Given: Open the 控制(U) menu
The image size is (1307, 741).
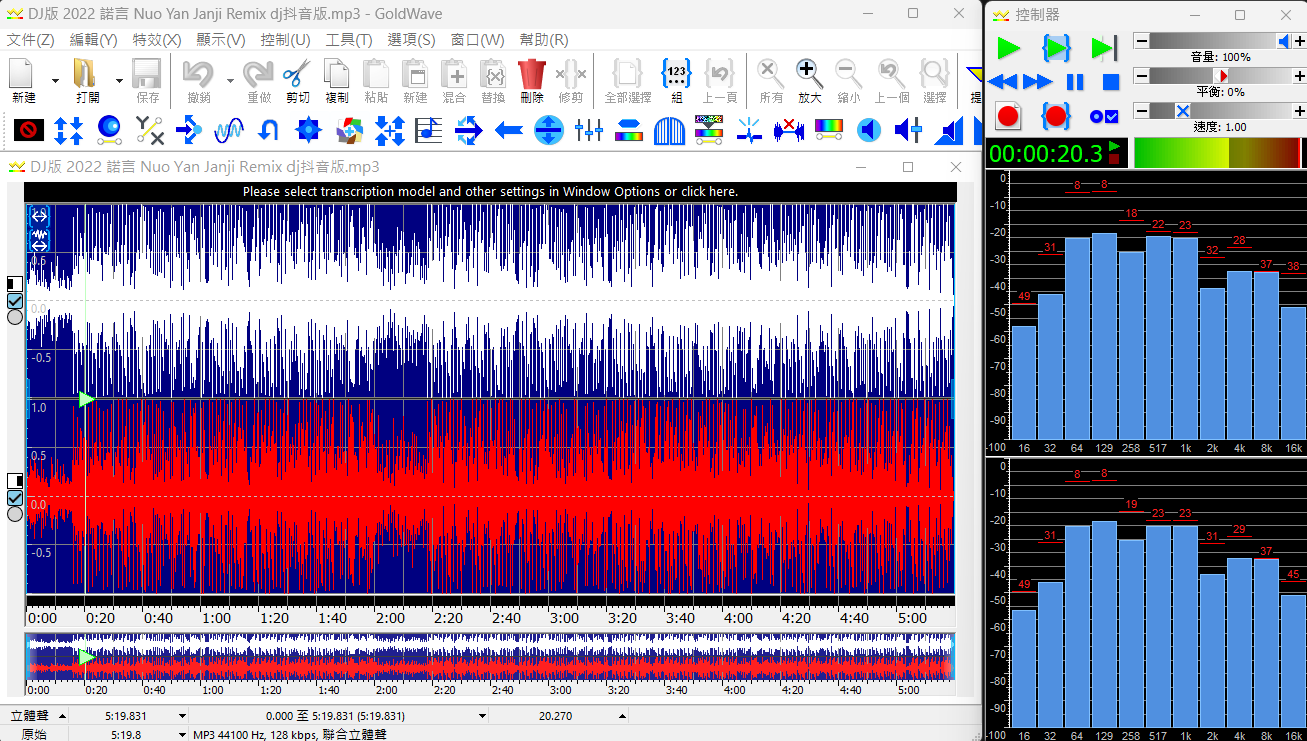Looking at the screenshot, I should pos(285,40).
